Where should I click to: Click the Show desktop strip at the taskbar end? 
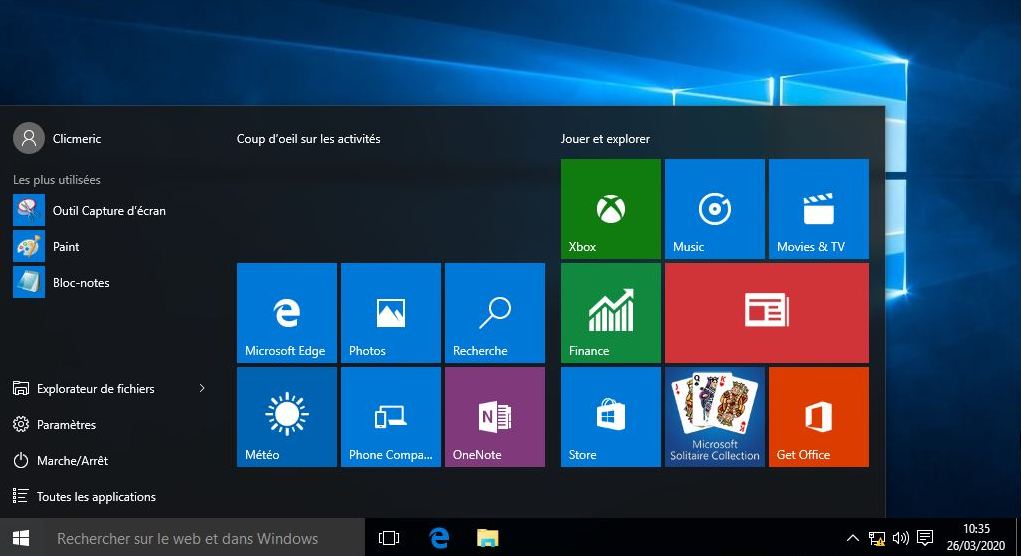[1018, 538]
